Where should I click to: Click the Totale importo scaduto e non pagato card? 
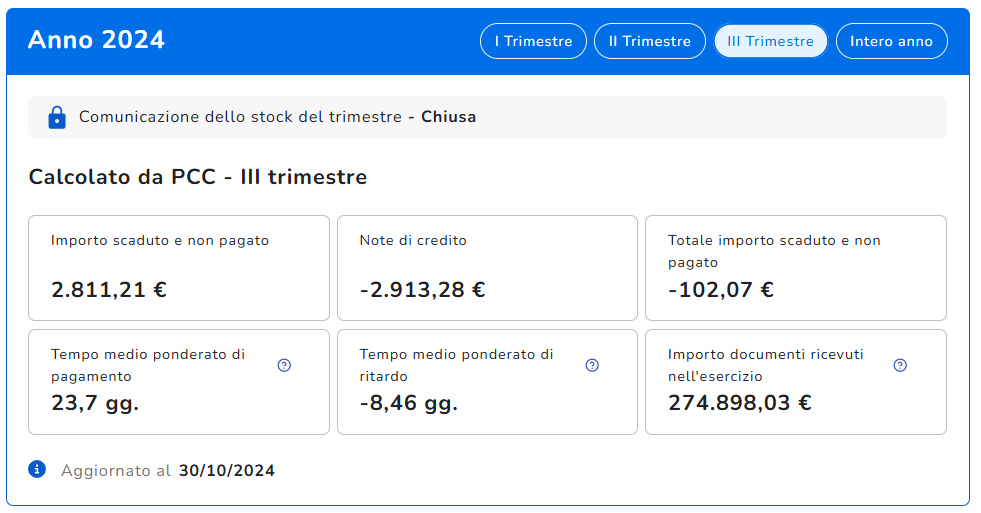(x=795, y=267)
